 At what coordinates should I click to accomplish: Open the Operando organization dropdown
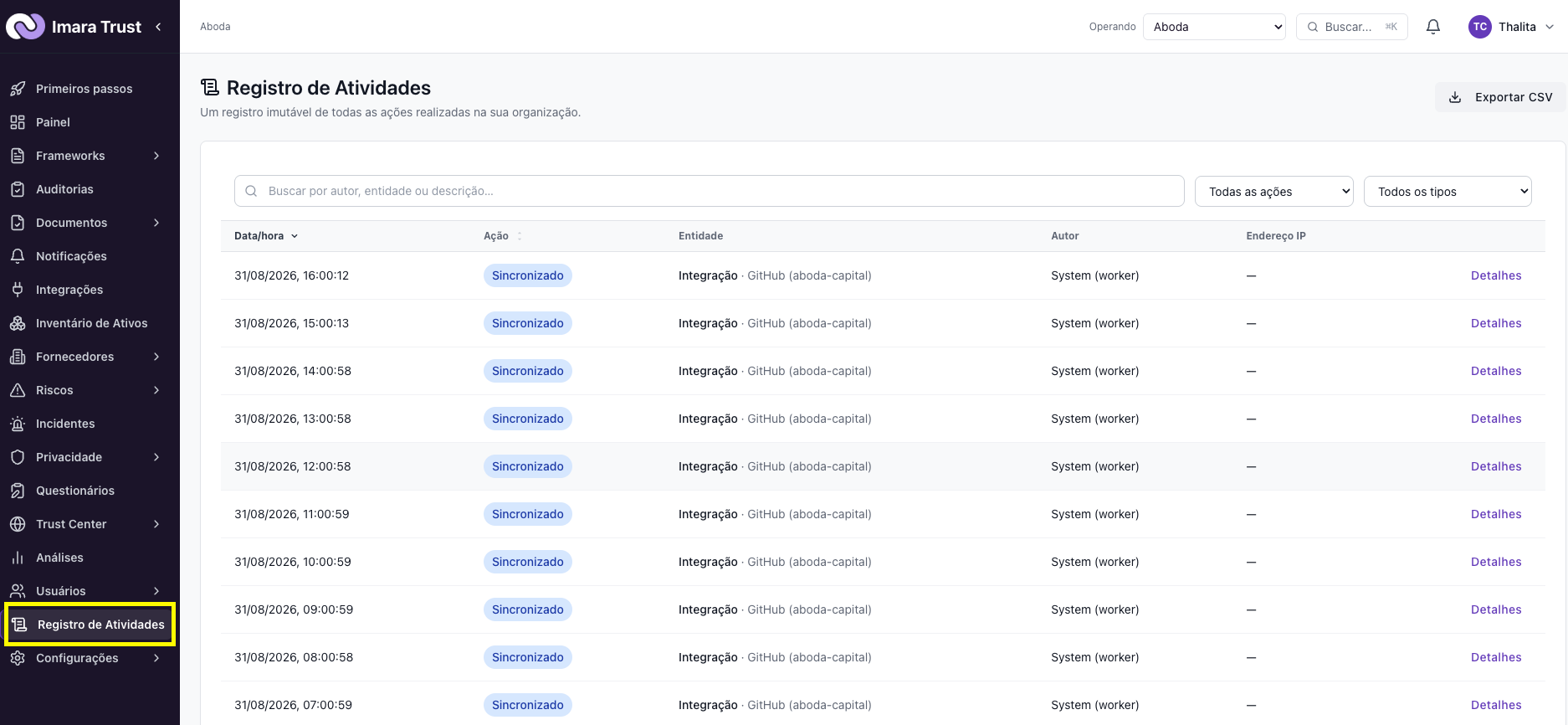(1214, 27)
